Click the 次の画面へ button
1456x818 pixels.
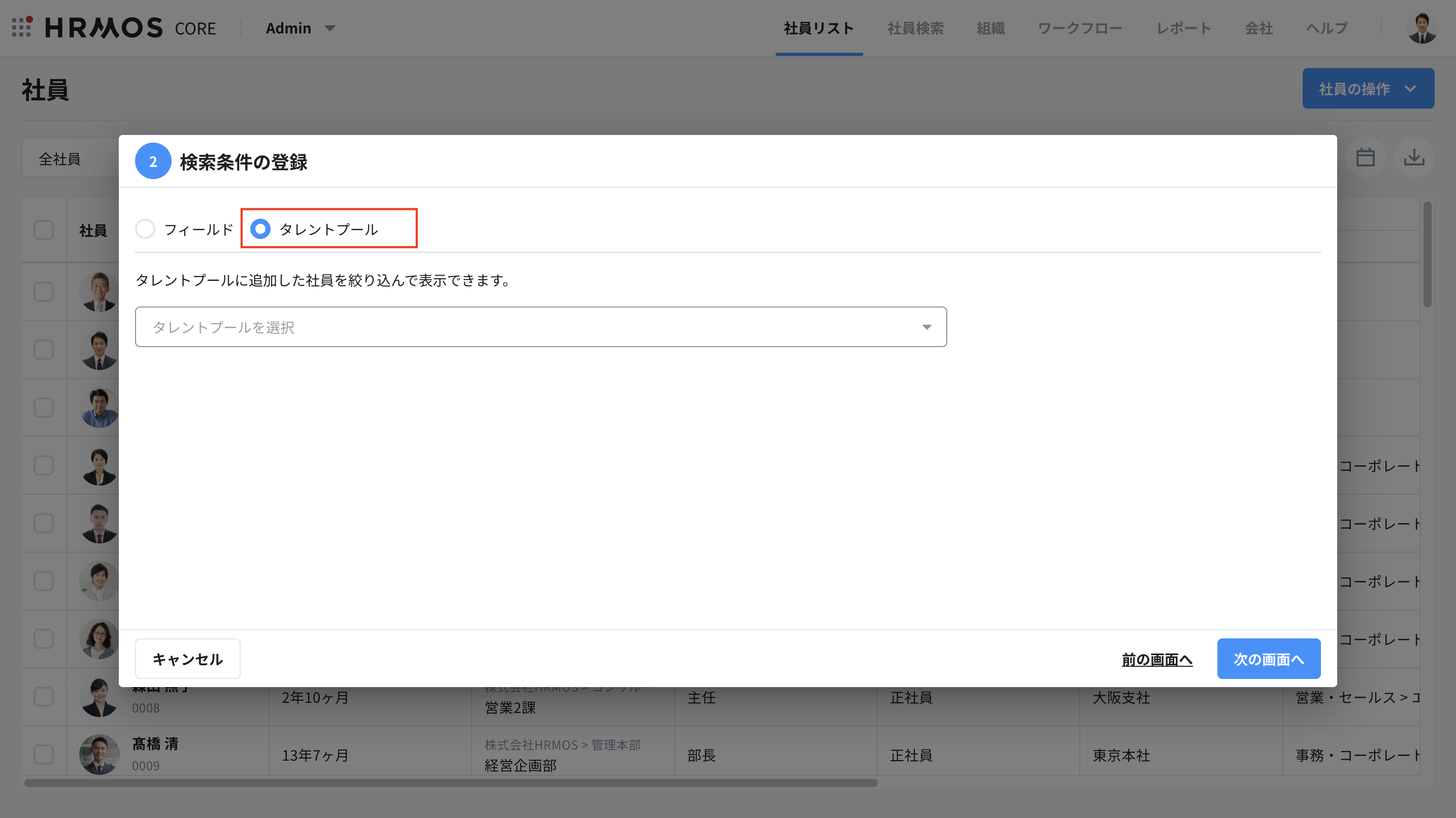(x=1268, y=659)
